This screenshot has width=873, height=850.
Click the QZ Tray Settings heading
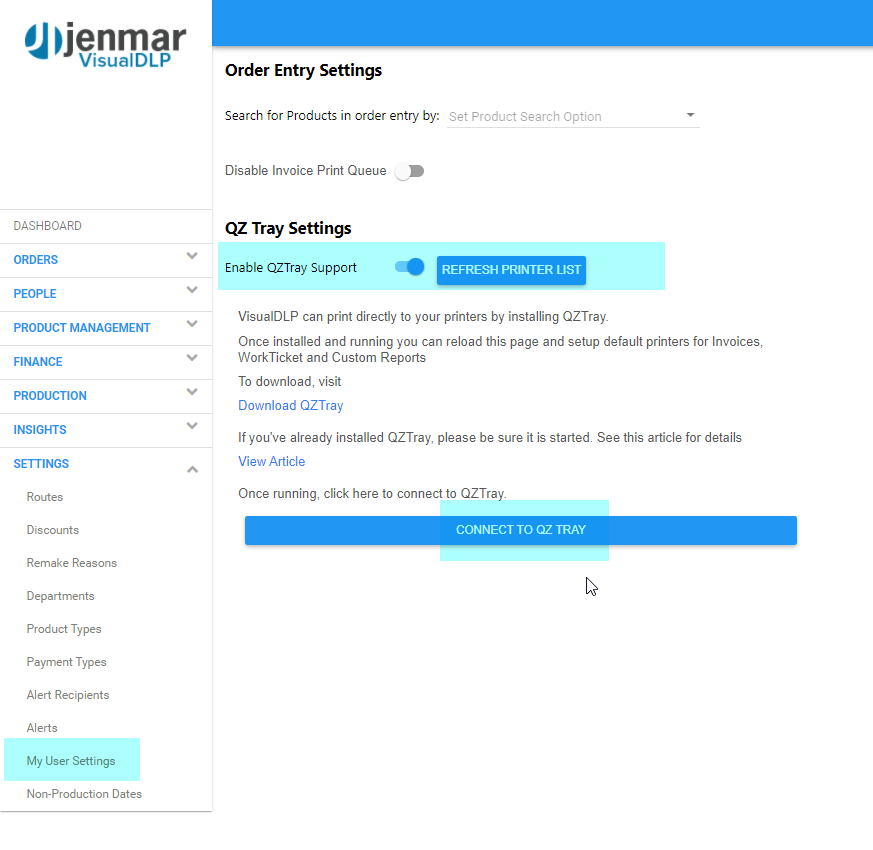(288, 229)
